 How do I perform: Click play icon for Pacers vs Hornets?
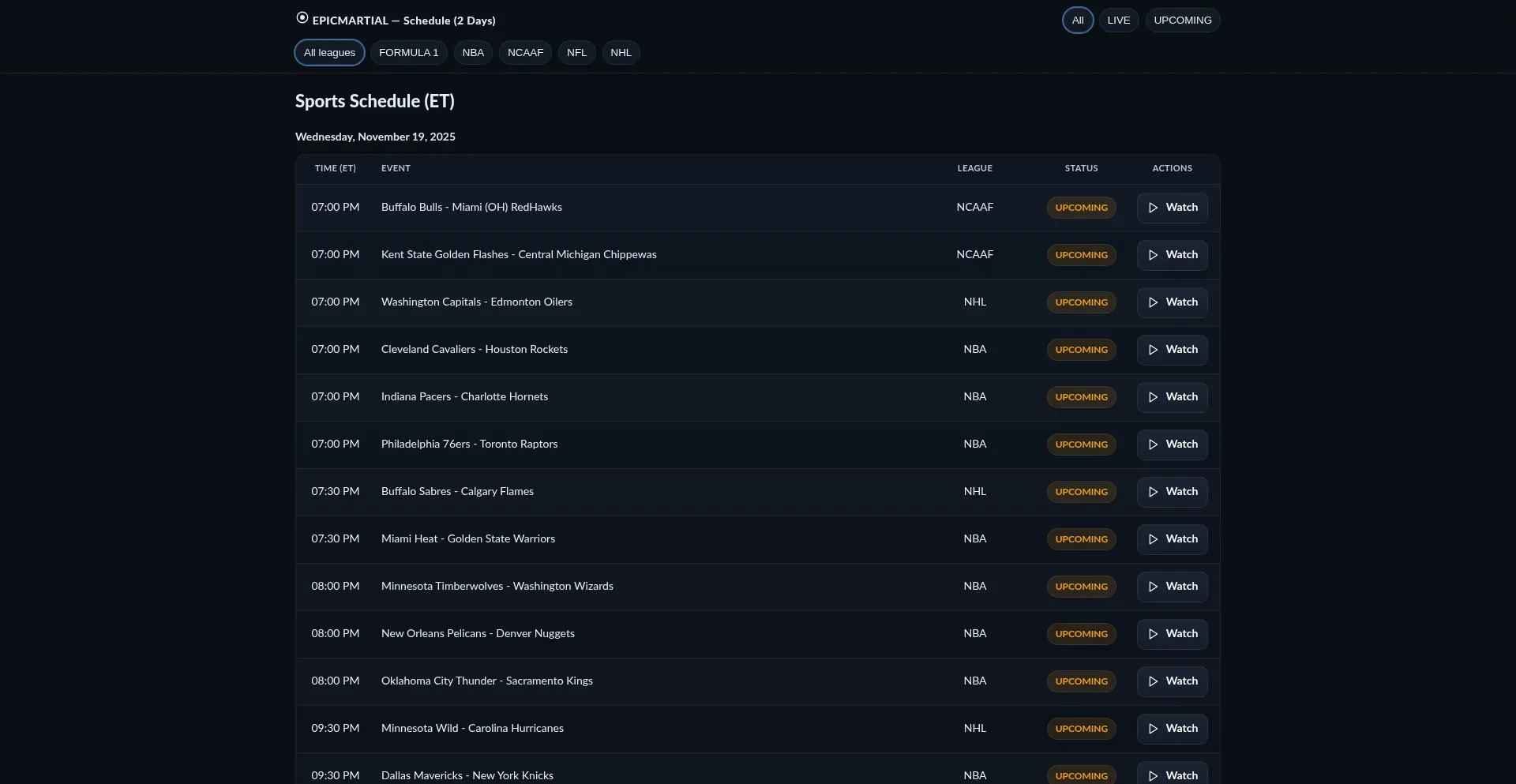click(x=1153, y=397)
